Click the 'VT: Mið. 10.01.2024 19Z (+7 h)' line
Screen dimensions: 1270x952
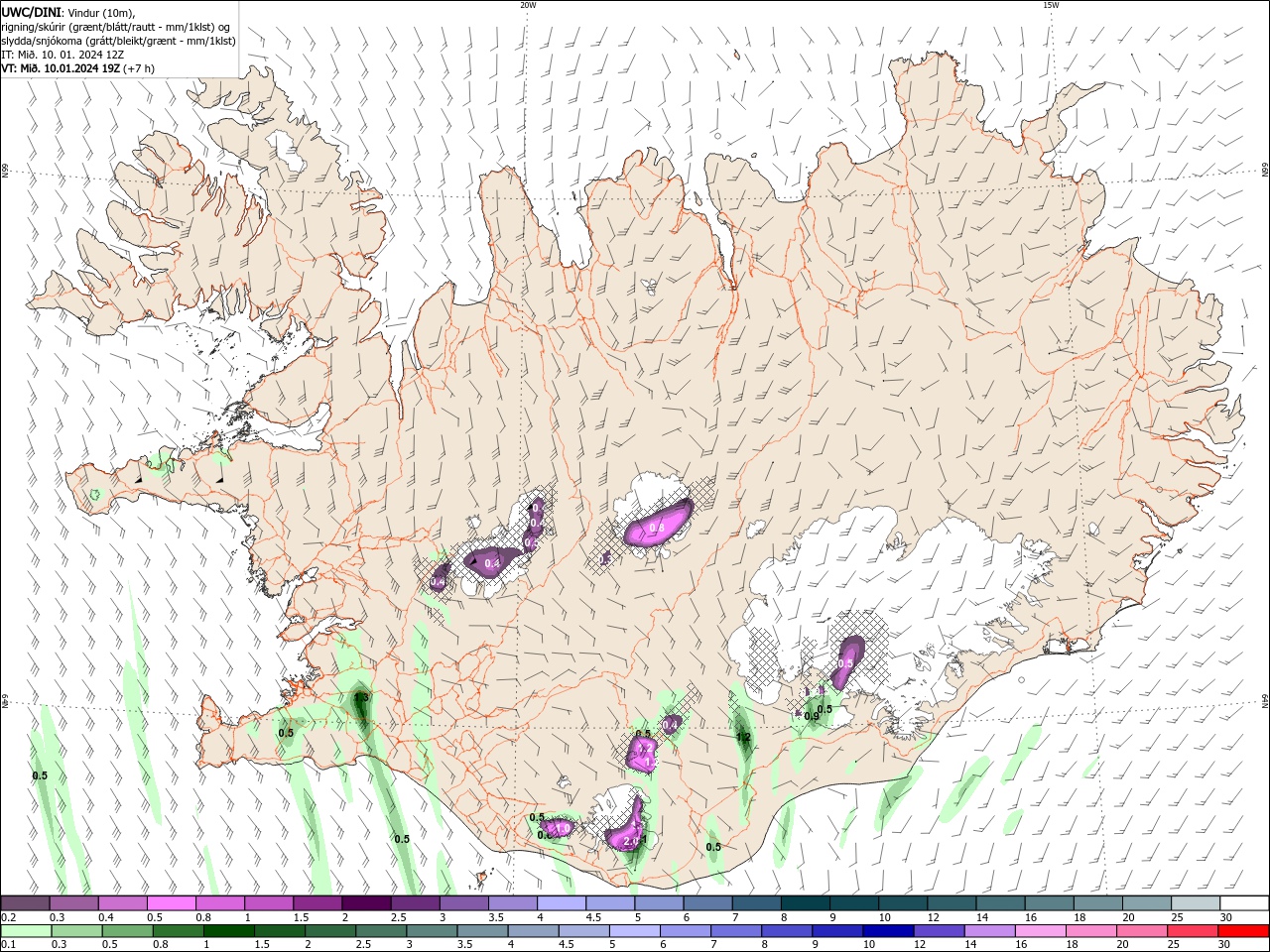click(77, 68)
